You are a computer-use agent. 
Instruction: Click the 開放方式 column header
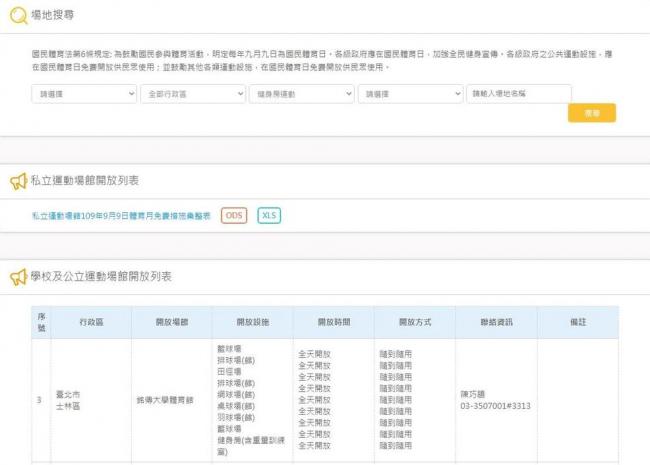(415, 322)
